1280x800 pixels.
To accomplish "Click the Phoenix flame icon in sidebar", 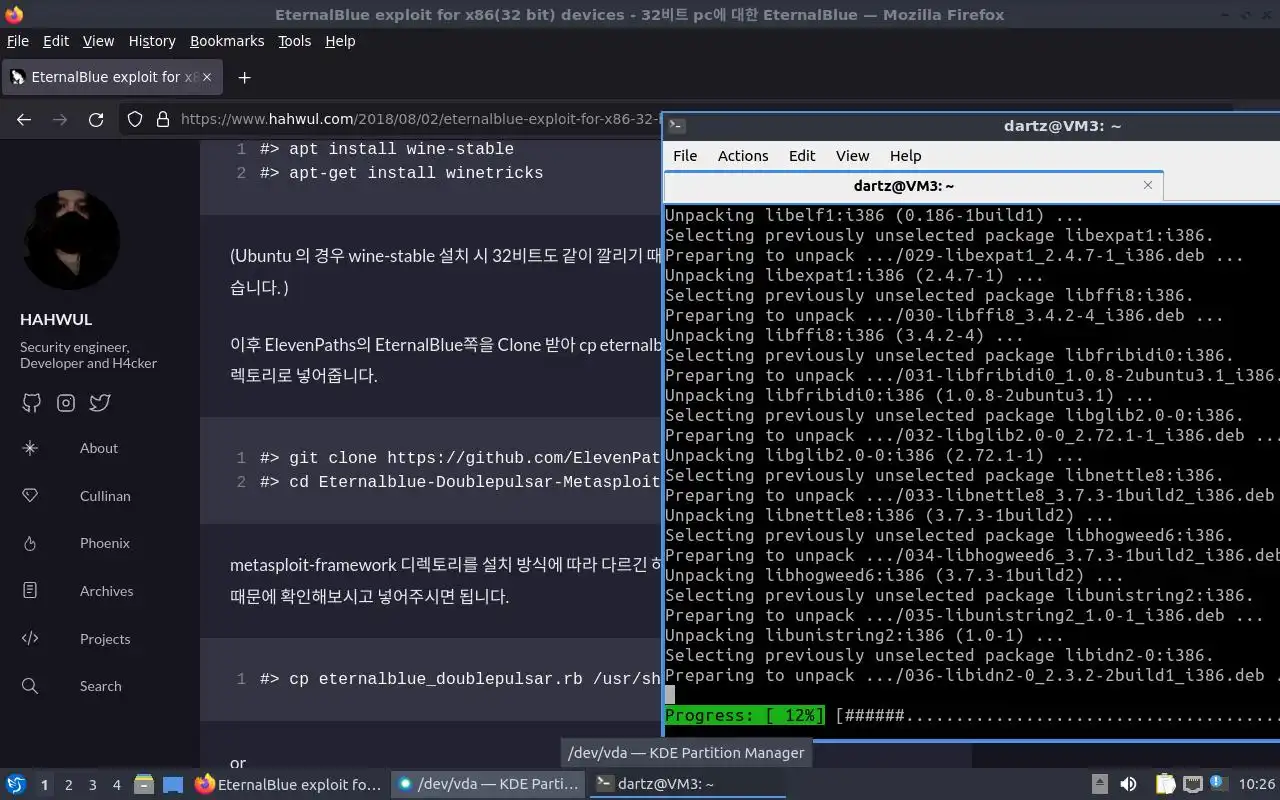I will click(x=30, y=543).
